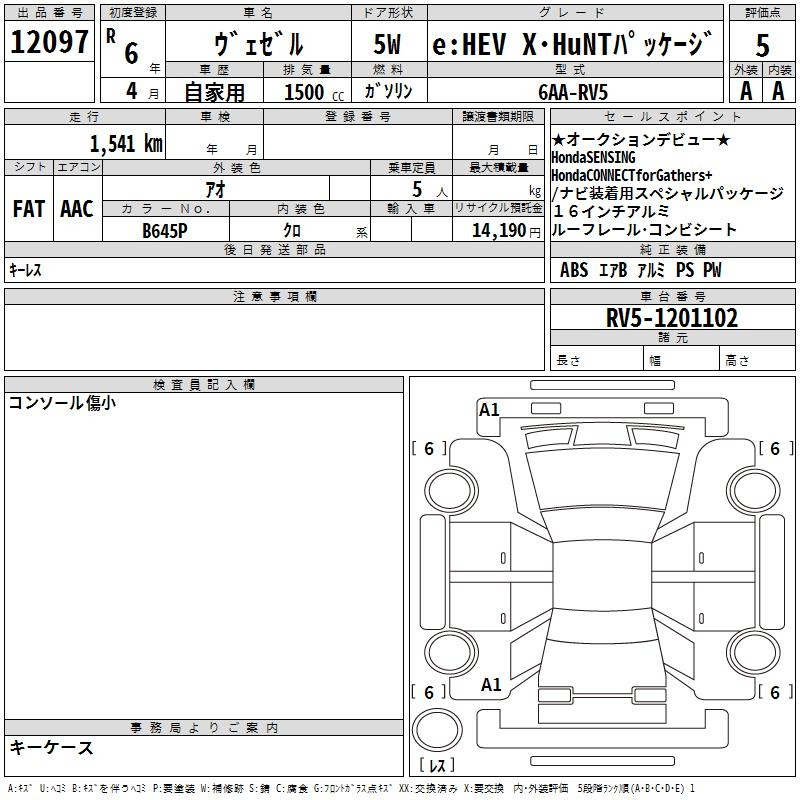Click the HondaCONNECTforGathers+ line
The height and width of the screenshot is (800, 800).
(632, 175)
